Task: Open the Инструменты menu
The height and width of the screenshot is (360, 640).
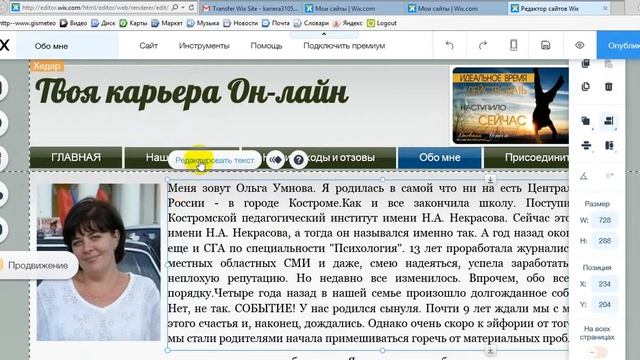Action: pos(204,46)
